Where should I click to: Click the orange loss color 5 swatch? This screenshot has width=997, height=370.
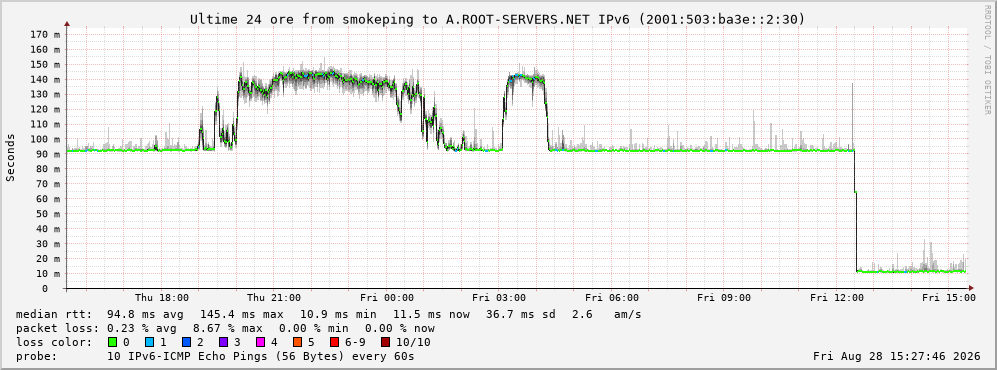(x=296, y=343)
